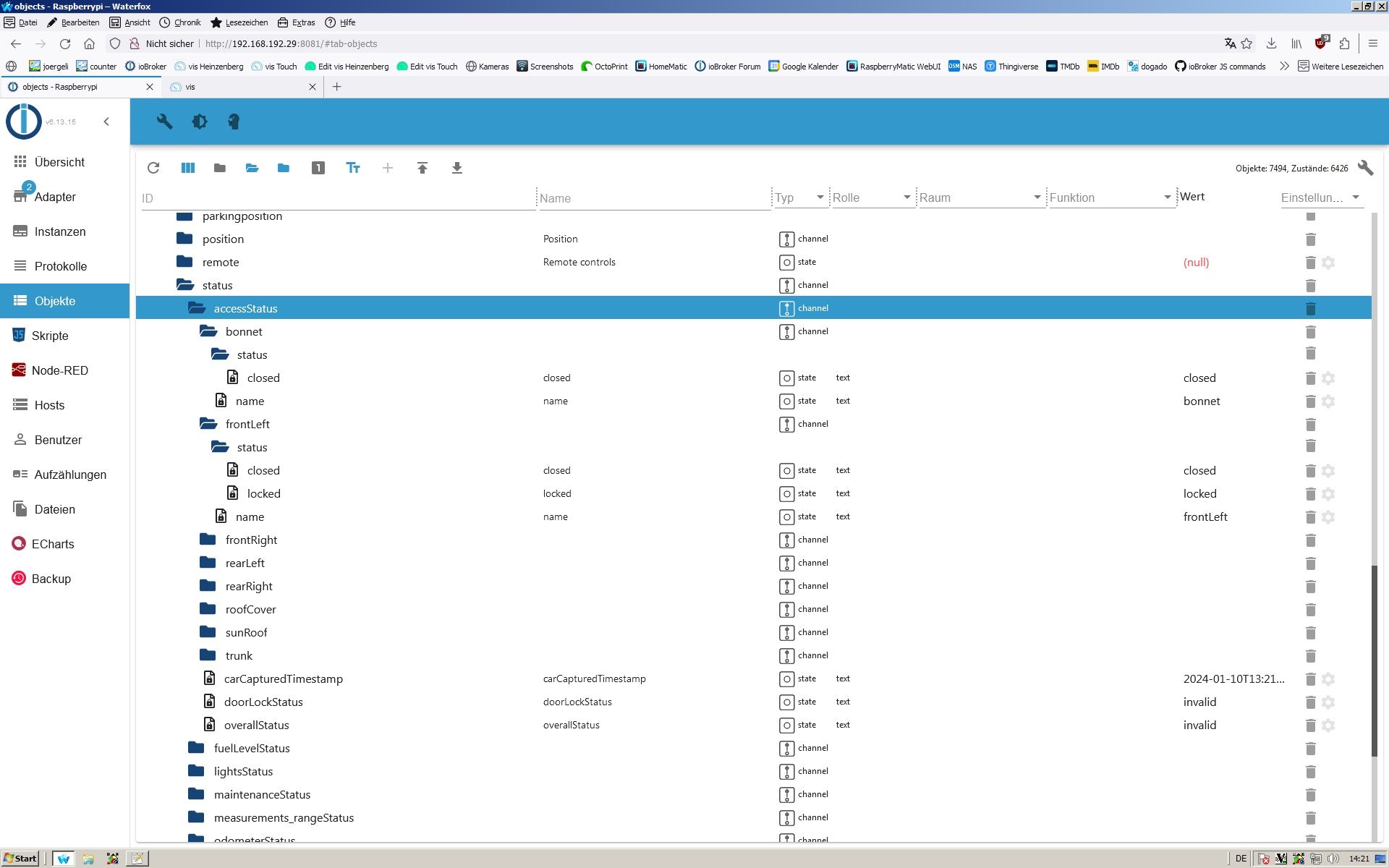
Task: Open the download objects icon
Action: click(456, 167)
